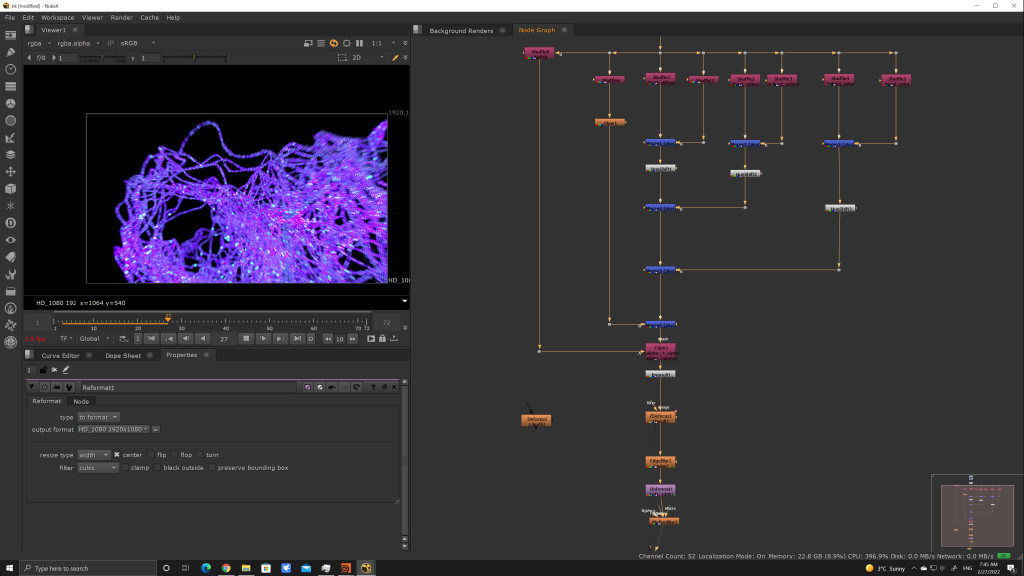Open the Render menu

[121, 17]
